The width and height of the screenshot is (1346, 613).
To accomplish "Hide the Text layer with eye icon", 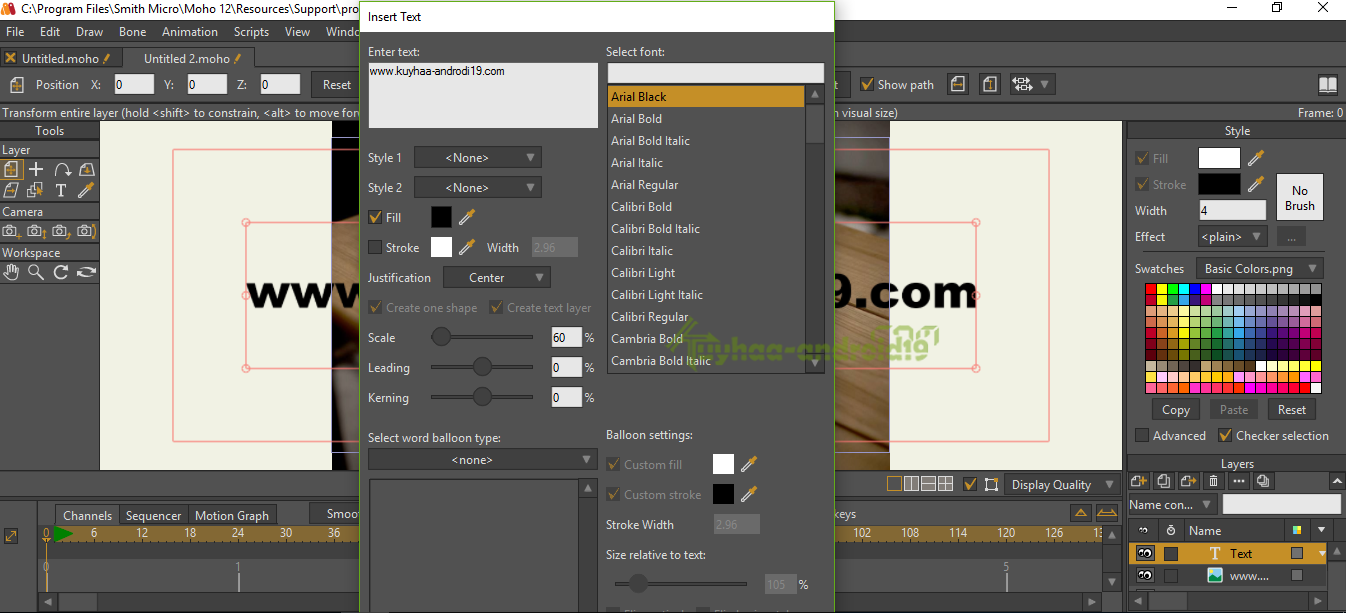I will (1145, 553).
